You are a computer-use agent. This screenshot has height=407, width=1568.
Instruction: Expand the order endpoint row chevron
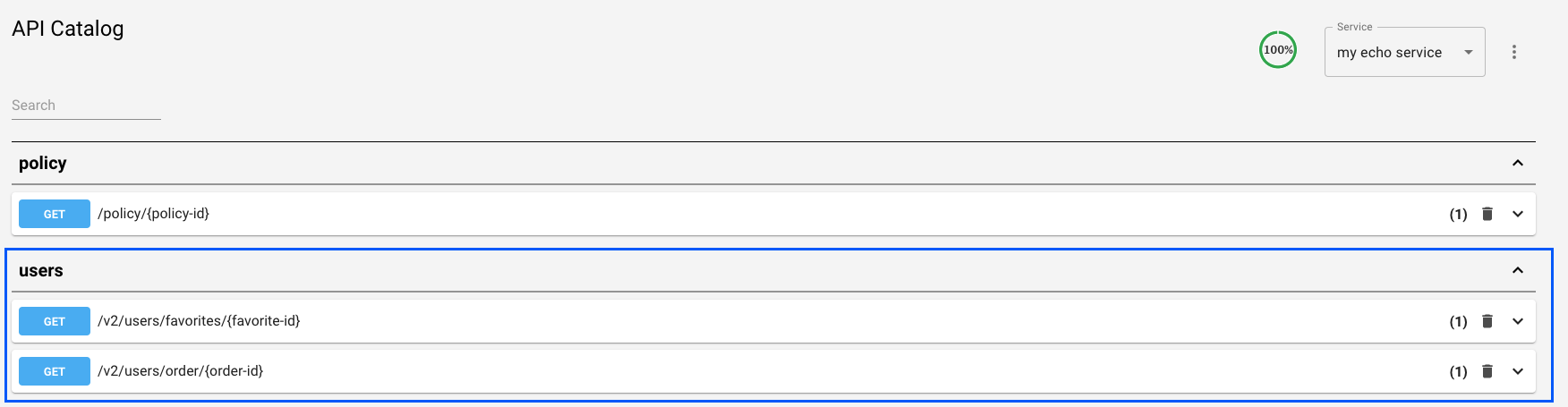(x=1518, y=371)
